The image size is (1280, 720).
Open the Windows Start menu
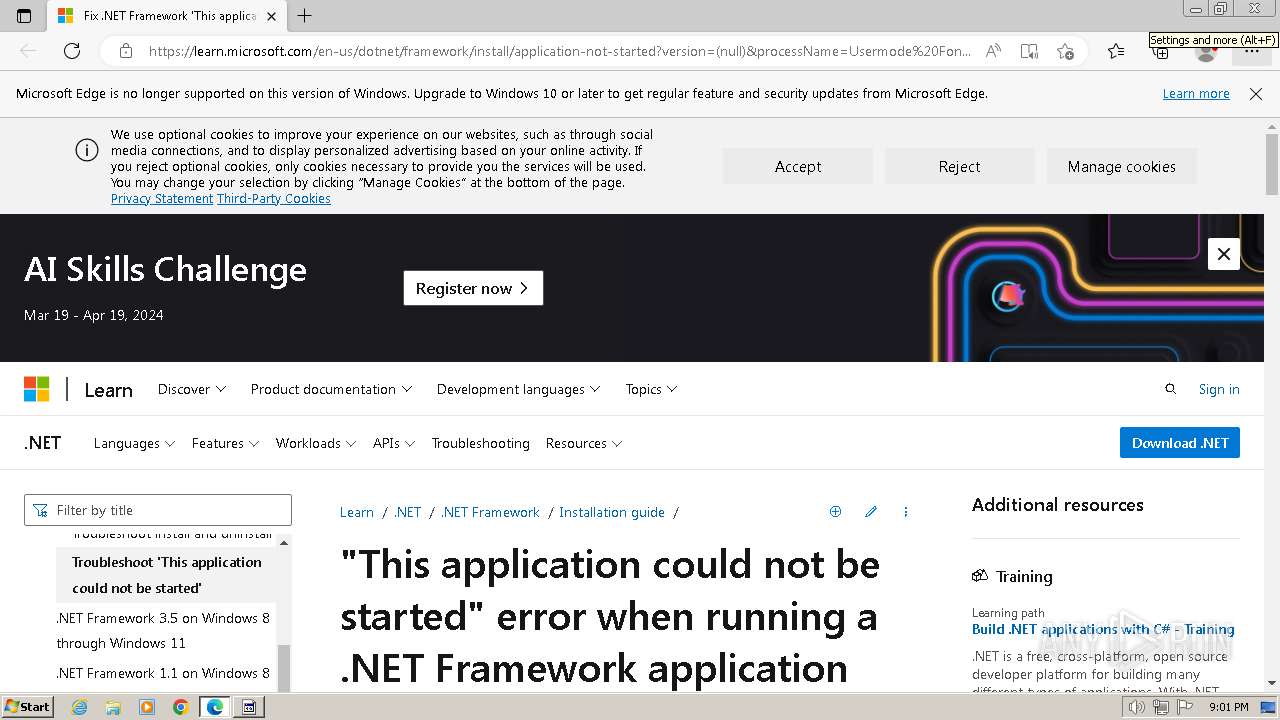28,706
